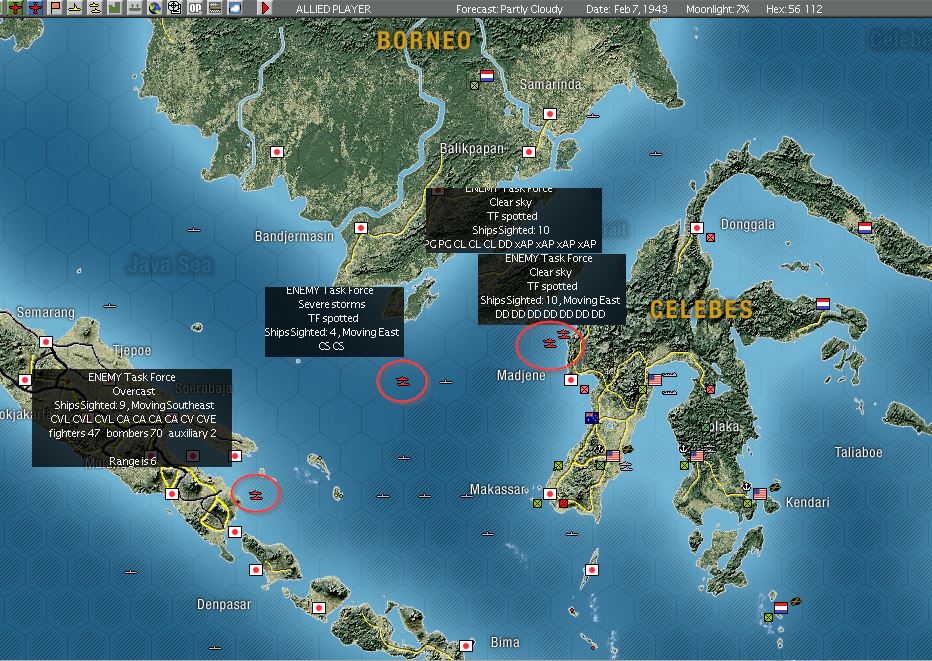
Task: Click the red marker south of Makassar base
Action: [563, 503]
